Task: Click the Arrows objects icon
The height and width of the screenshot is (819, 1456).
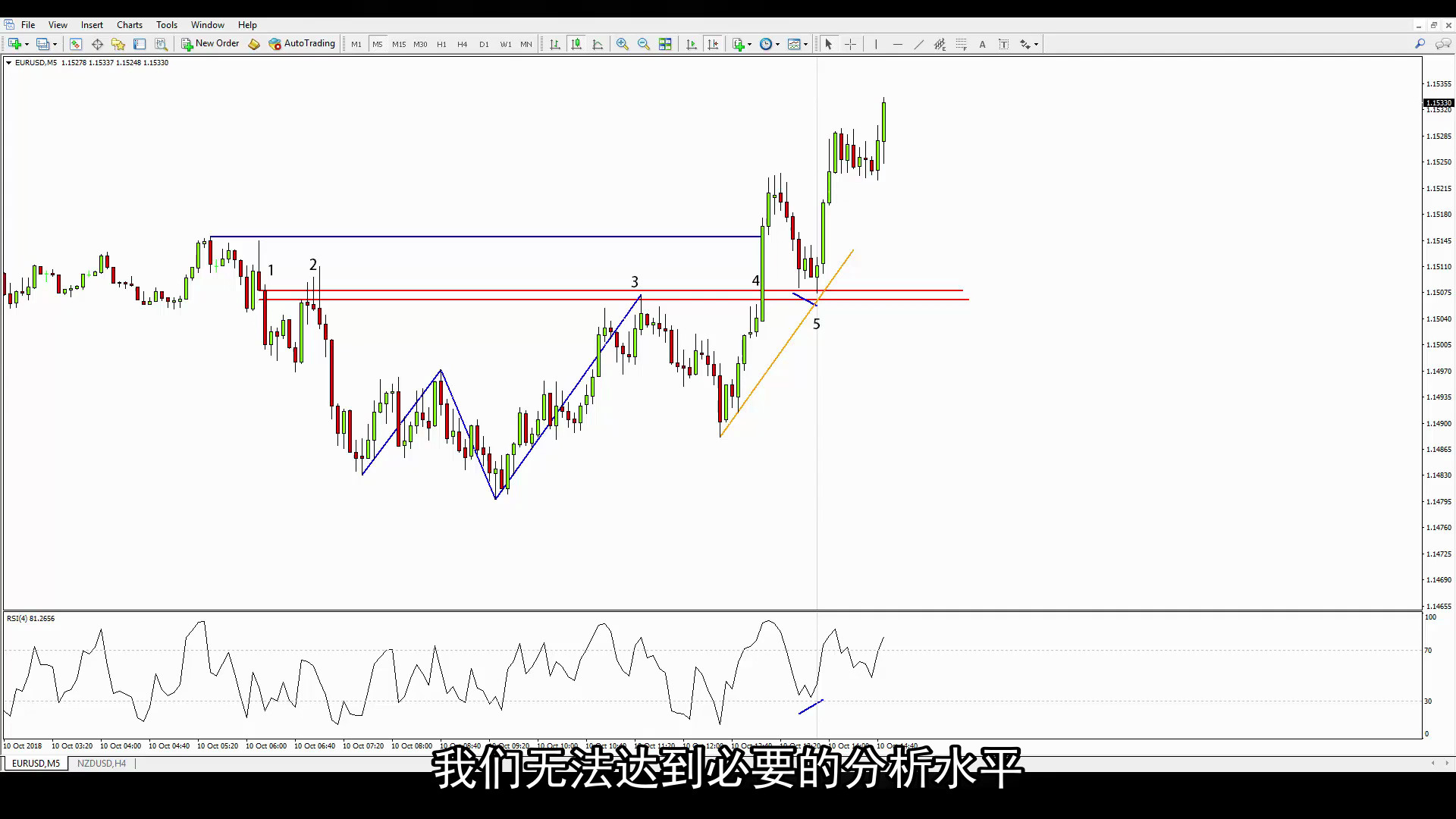Action: (1025, 44)
